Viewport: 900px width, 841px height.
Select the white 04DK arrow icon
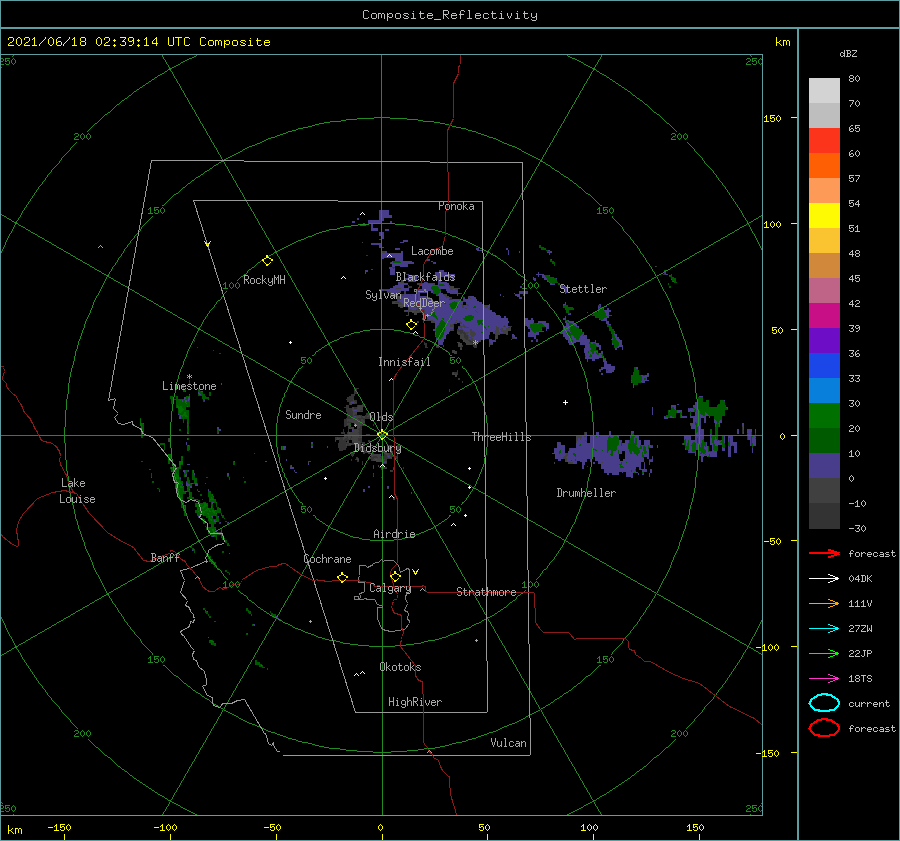click(824, 579)
